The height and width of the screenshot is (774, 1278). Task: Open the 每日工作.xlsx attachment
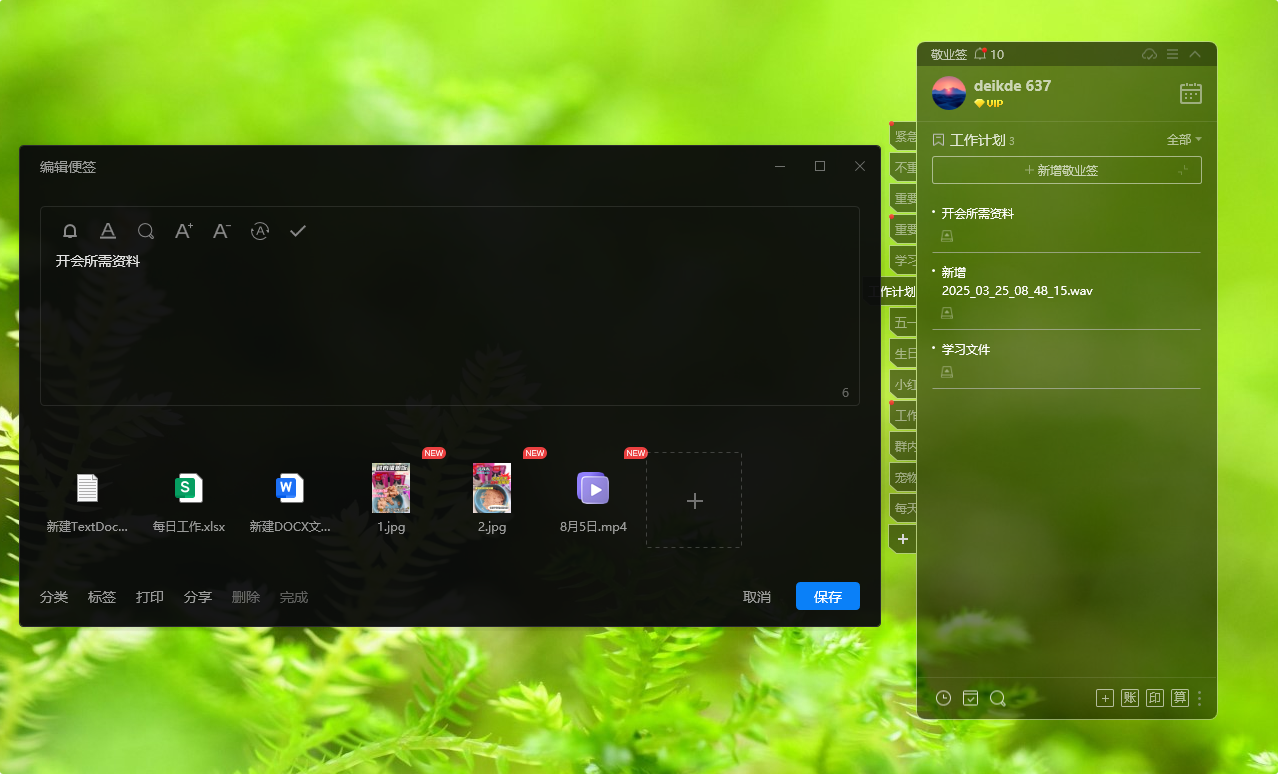tap(189, 502)
